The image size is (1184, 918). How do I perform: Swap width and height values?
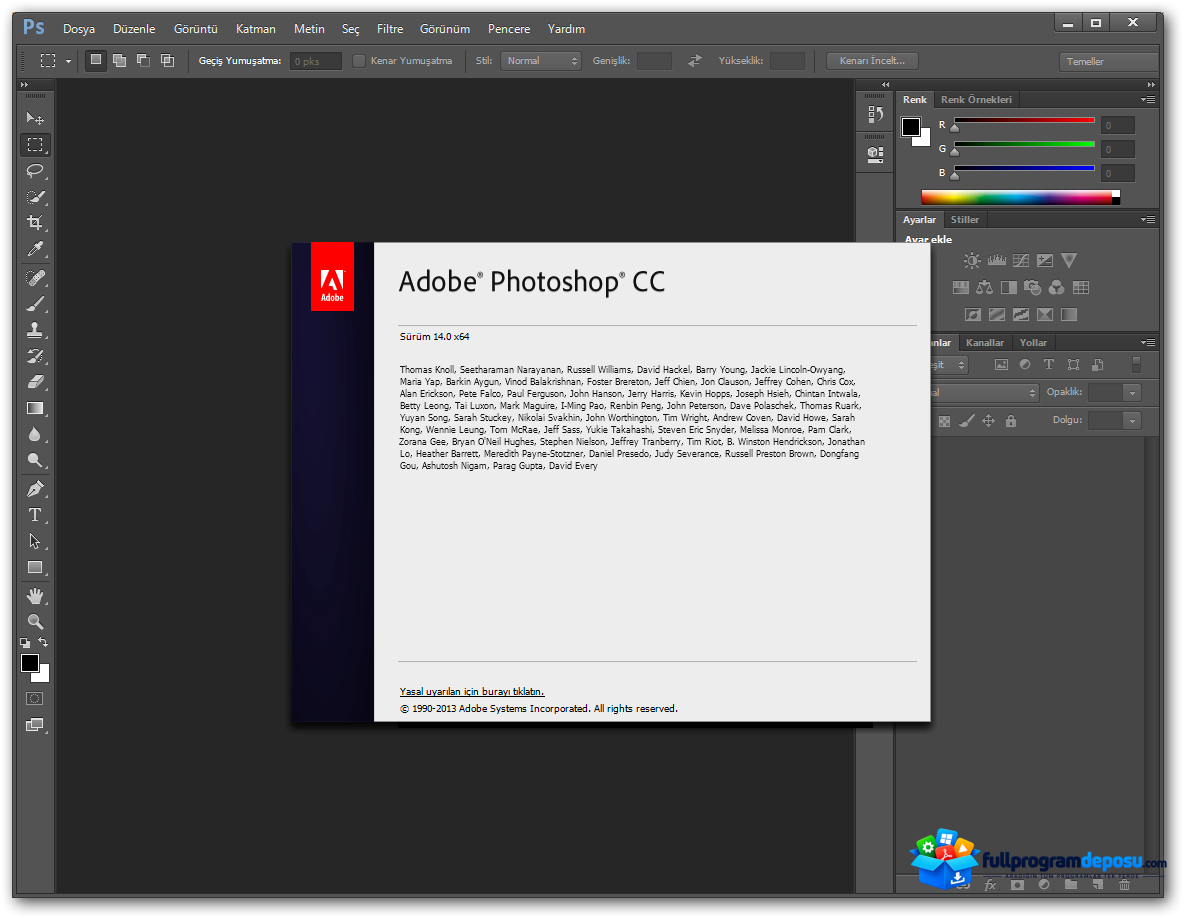(x=695, y=61)
